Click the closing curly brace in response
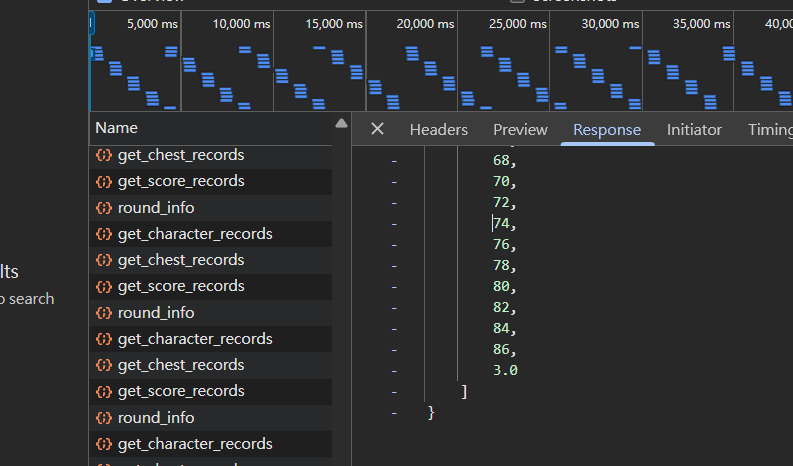 pos(431,413)
